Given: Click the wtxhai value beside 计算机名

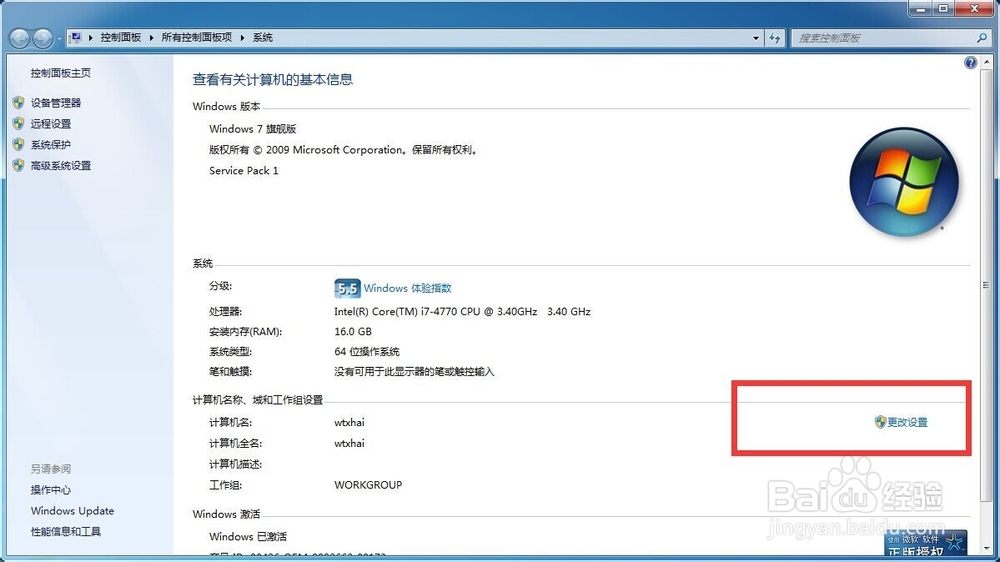Looking at the screenshot, I should (x=349, y=422).
